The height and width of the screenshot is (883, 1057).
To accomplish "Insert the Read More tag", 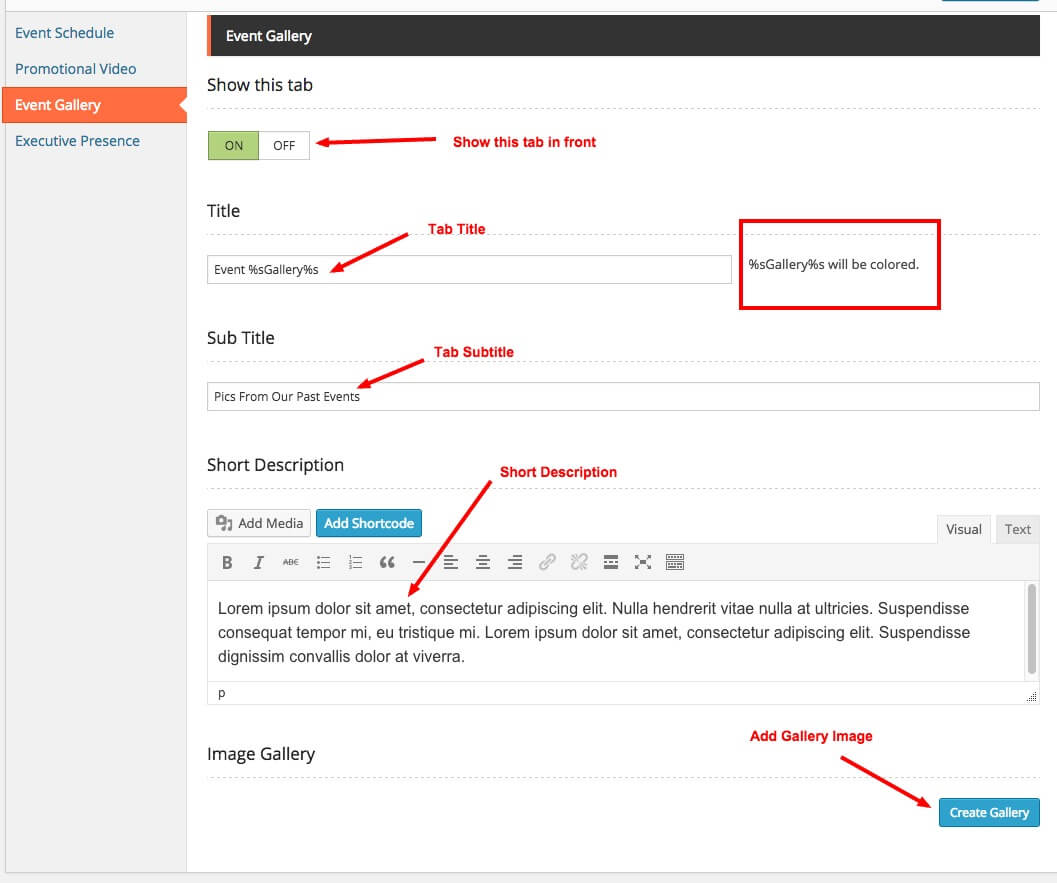I will 611,563.
